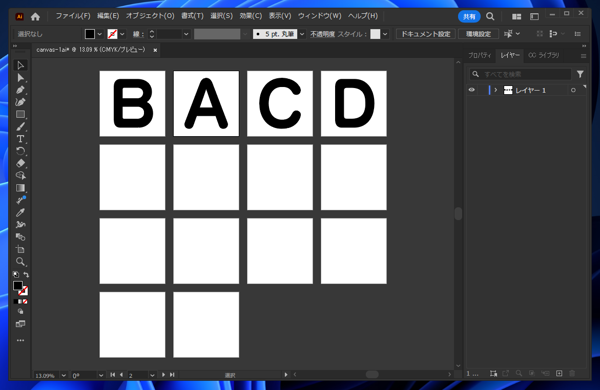
Task: Set the None color mode below swatches
Action: click(x=25, y=302)
